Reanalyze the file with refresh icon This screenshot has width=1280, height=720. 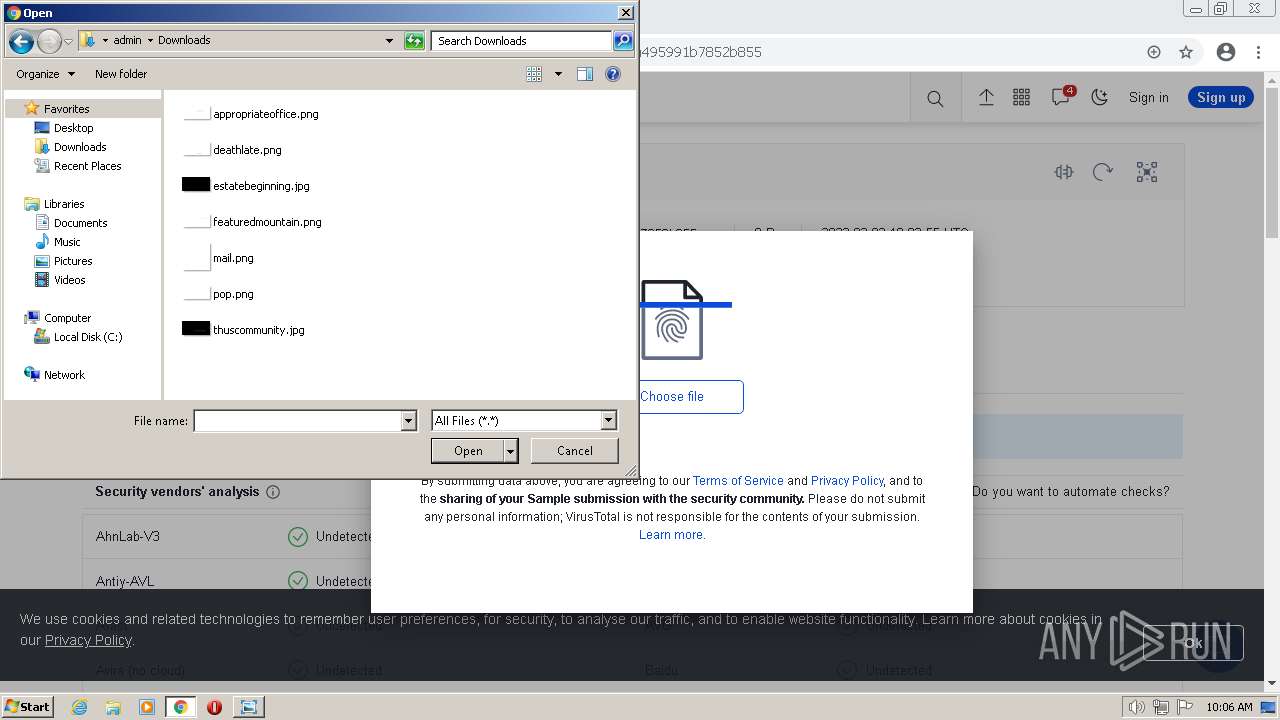(x=1103, y=172)
